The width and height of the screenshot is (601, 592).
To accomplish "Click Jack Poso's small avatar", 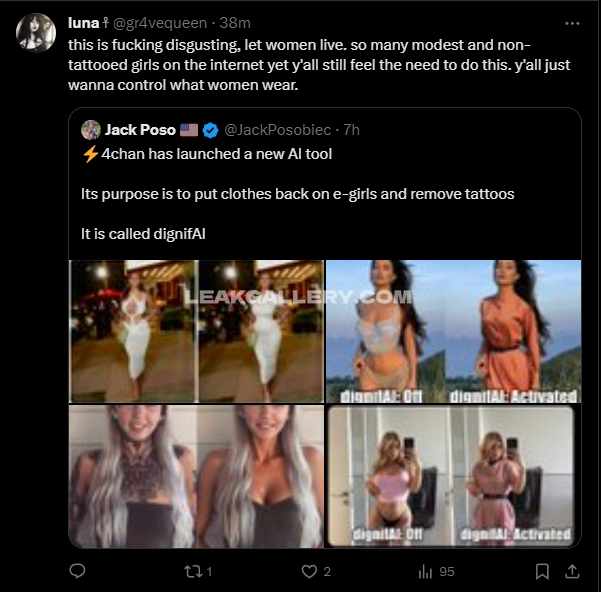I will point(91,130).
